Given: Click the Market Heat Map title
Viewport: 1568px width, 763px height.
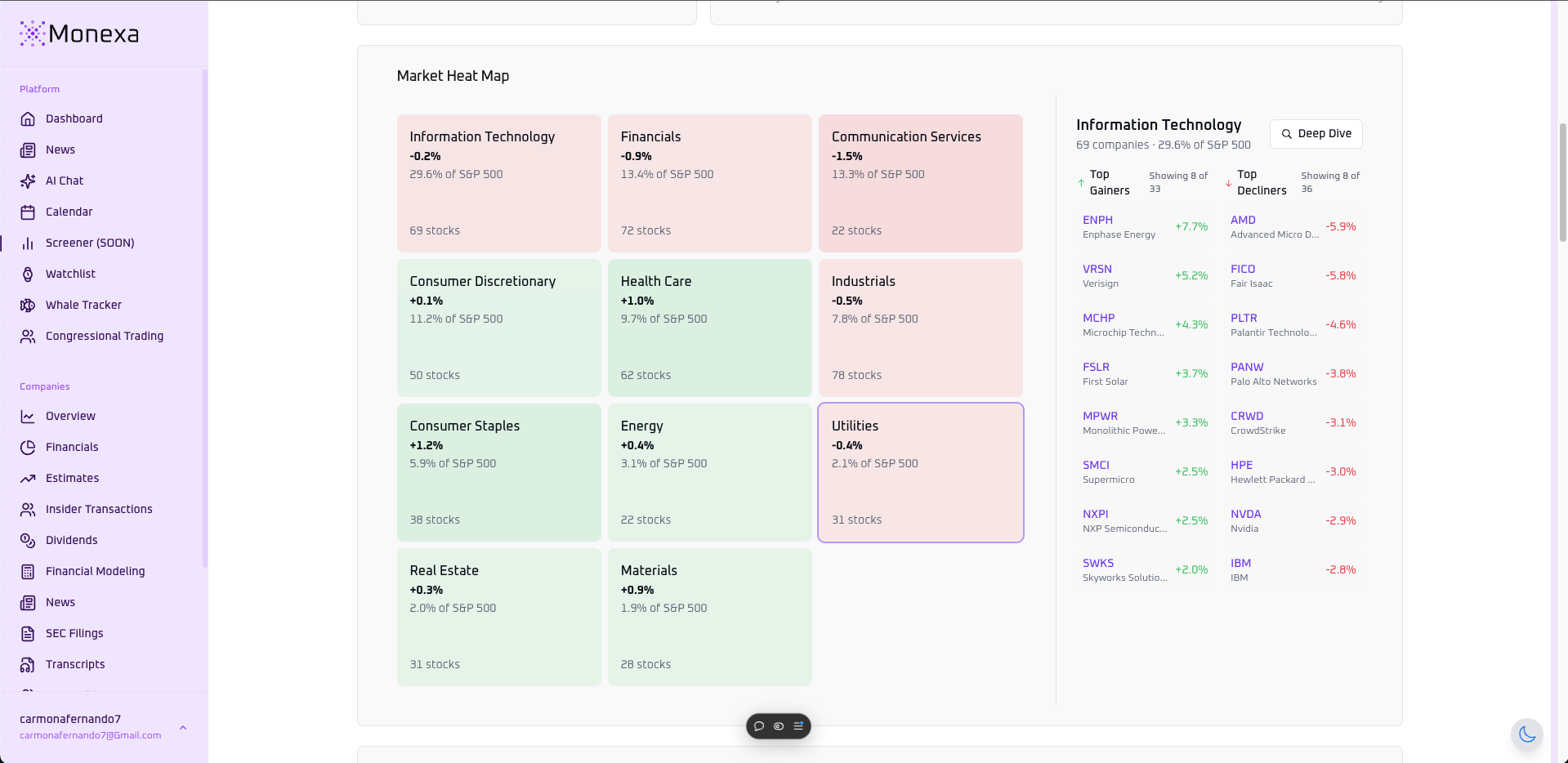Looking at the screenshot, I should (453, 76).
